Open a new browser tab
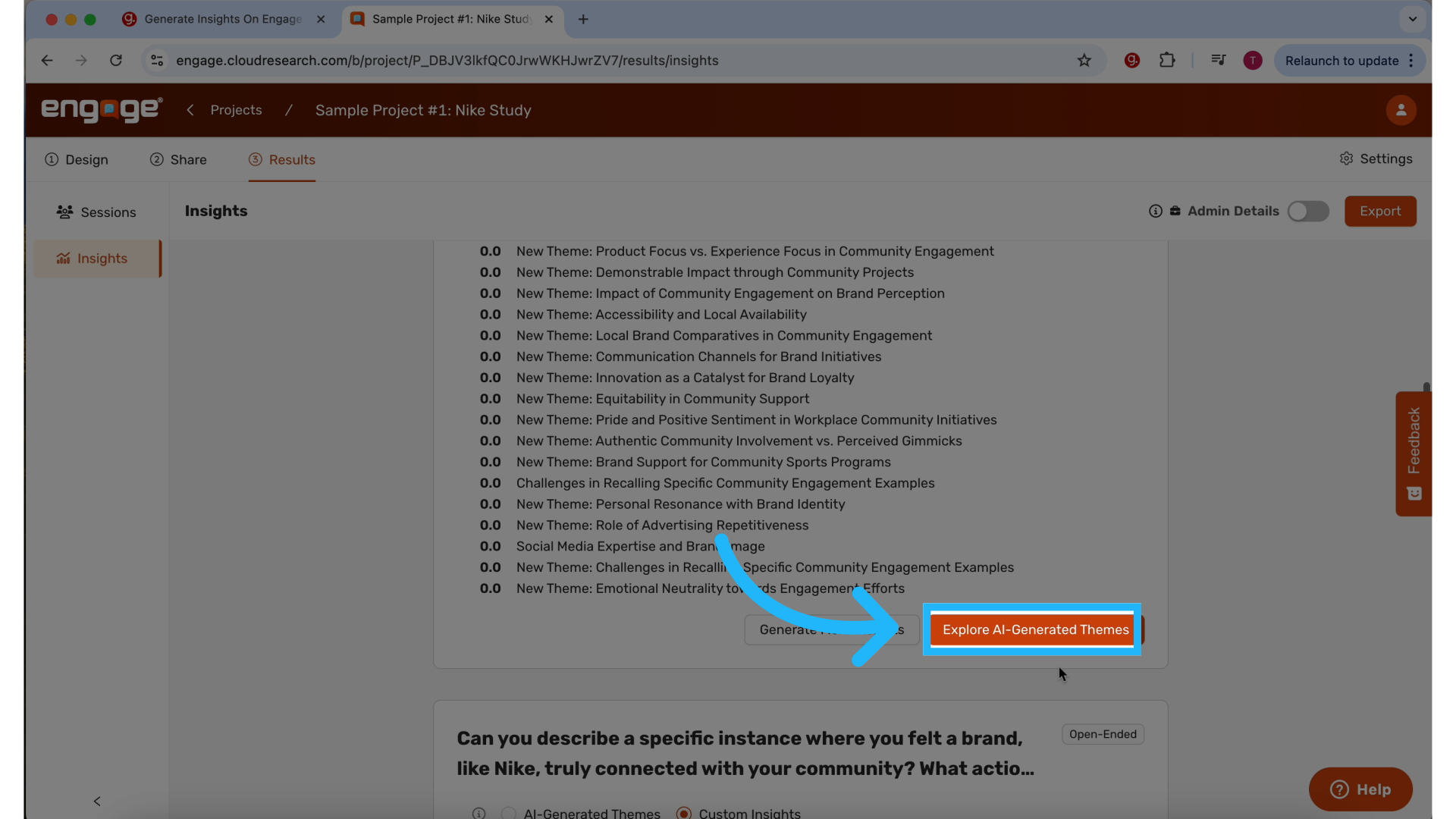The height and width of the screenshot is (819, 1456). [583, 19]
